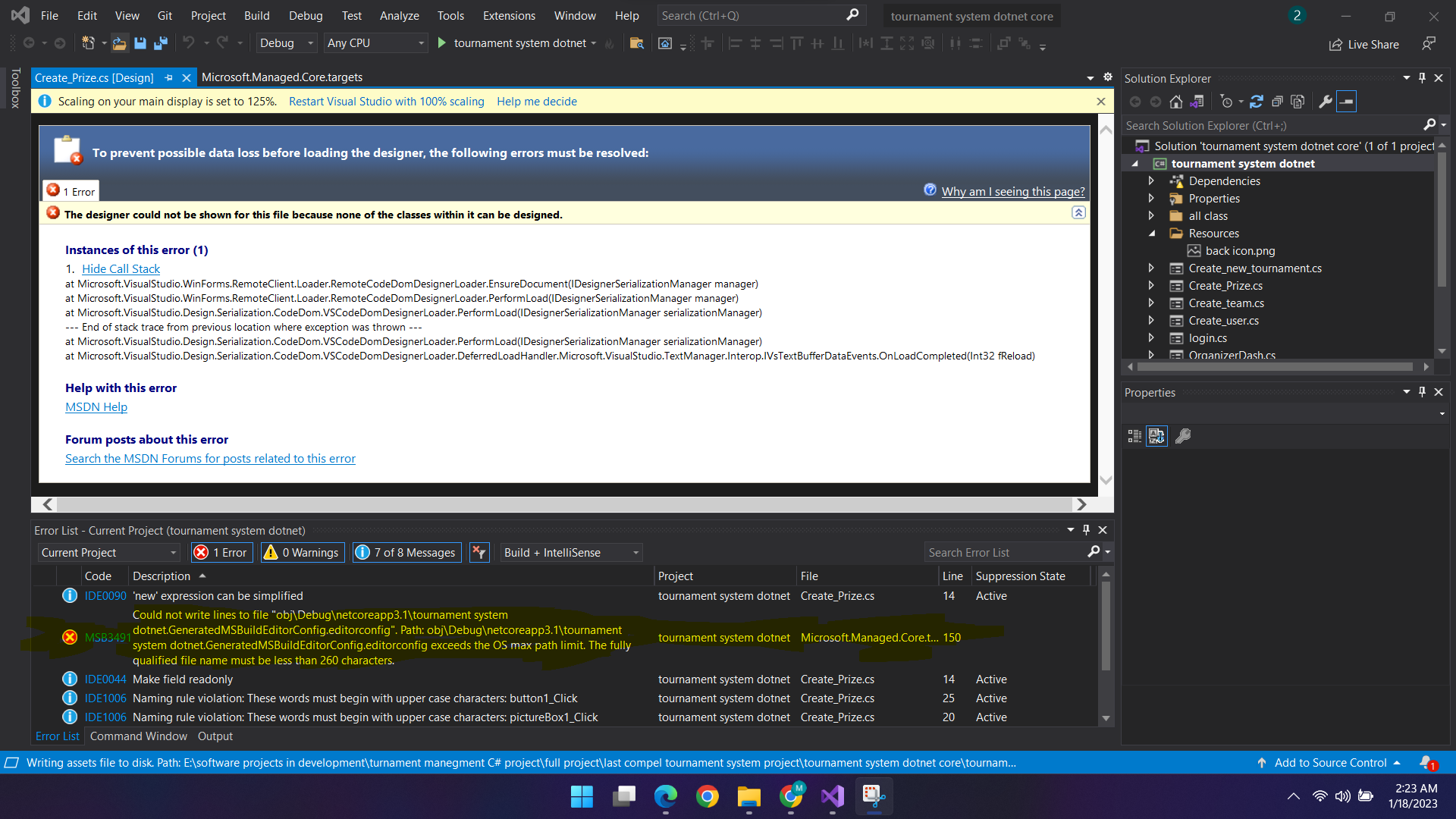
Task: Open the Current Project scope dropdown
Action: (x=109, y=553)
